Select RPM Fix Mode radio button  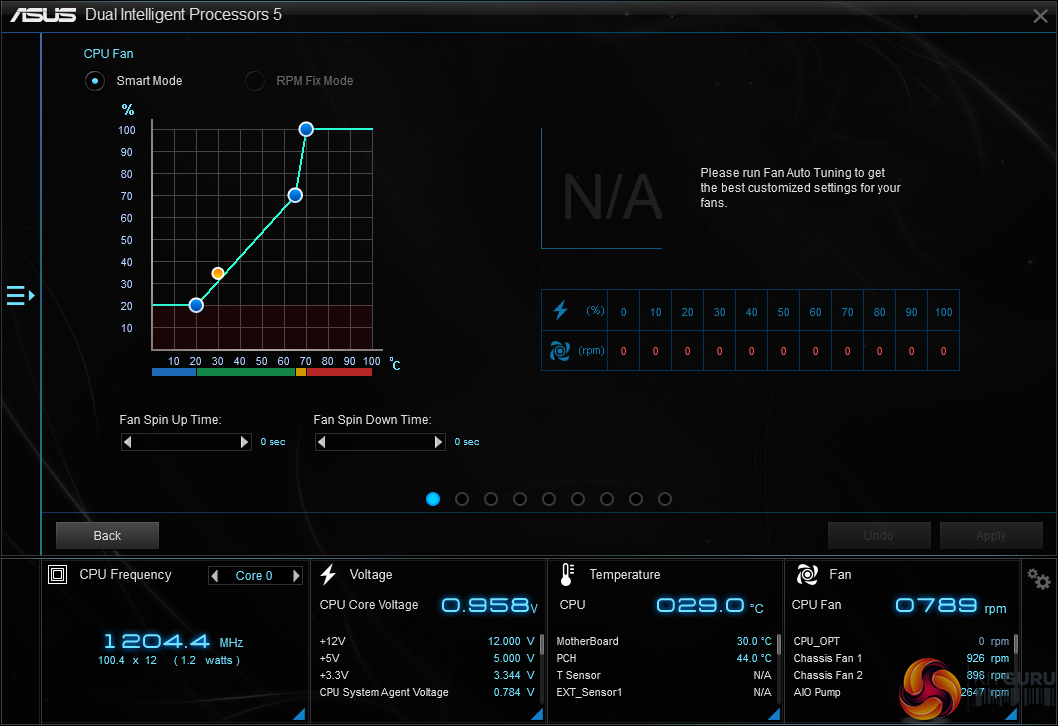coord(255,81)
